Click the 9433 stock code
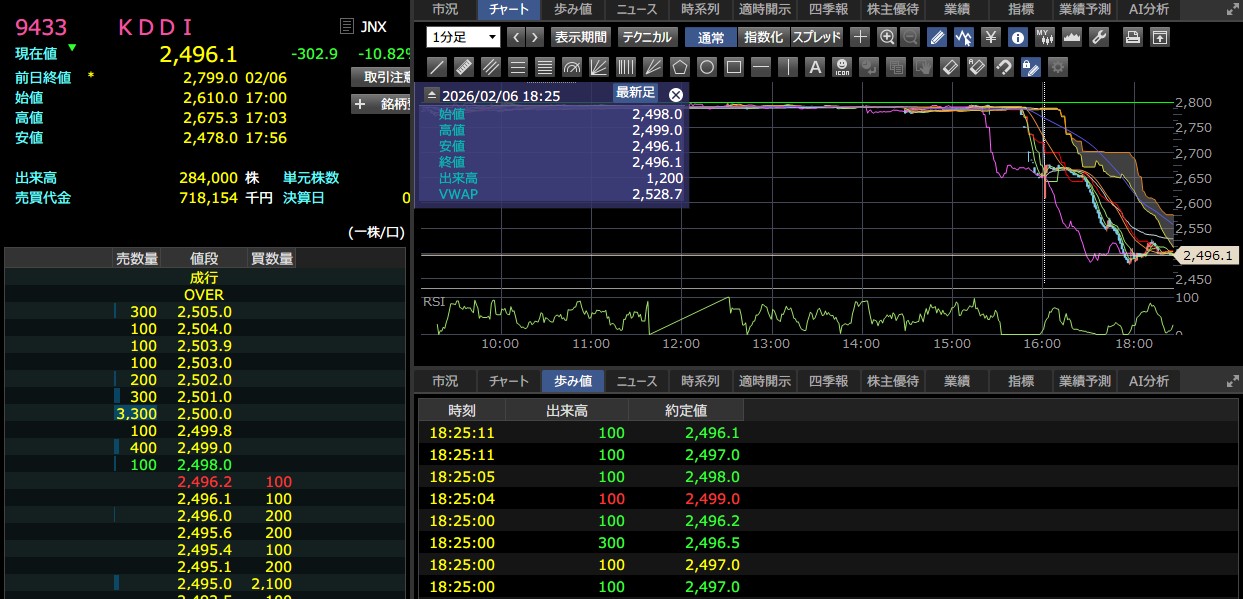The image size is (1243, 599). 40,27
